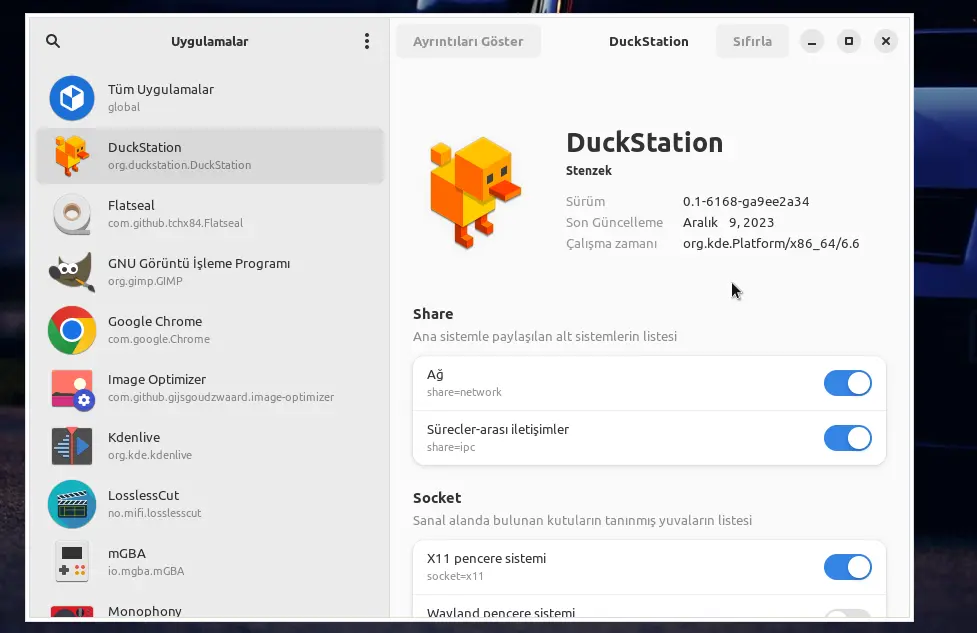Viewport: 977px width, 633px height.
Task: Open the search magnifier icon
Action: [x=53, y=41]
